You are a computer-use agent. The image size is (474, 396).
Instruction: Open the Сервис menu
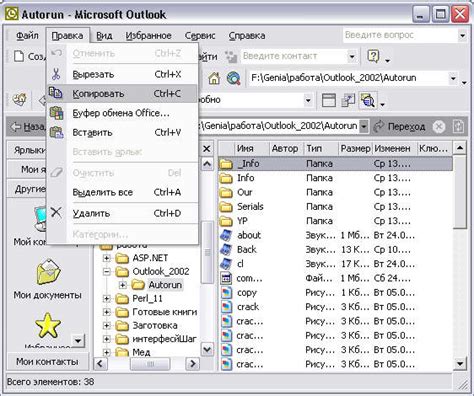[x=200, y=35]
